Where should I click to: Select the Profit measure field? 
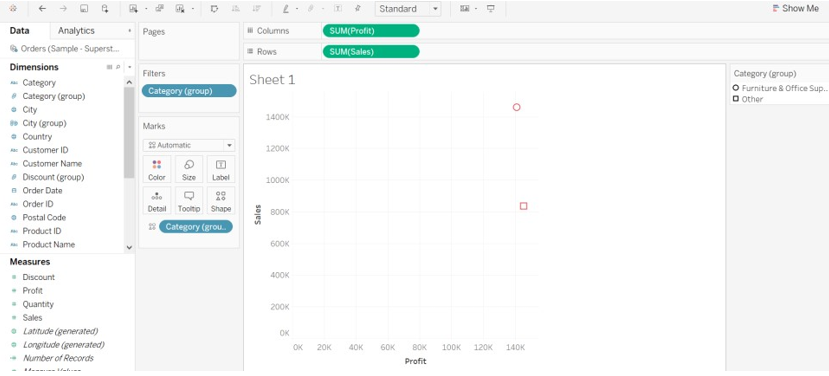pos(32,290)
